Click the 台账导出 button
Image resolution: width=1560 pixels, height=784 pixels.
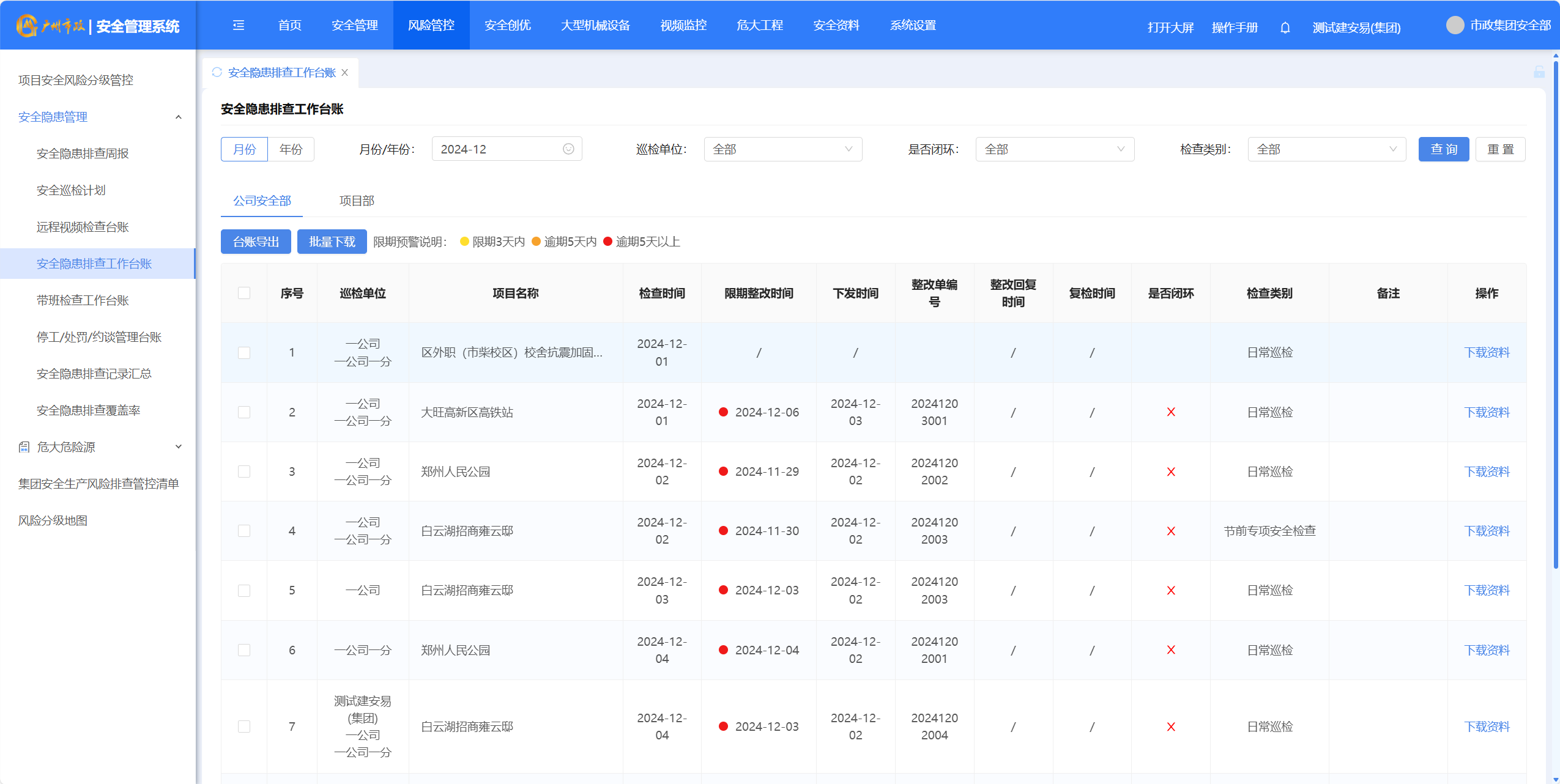click(x=256, y=242)
